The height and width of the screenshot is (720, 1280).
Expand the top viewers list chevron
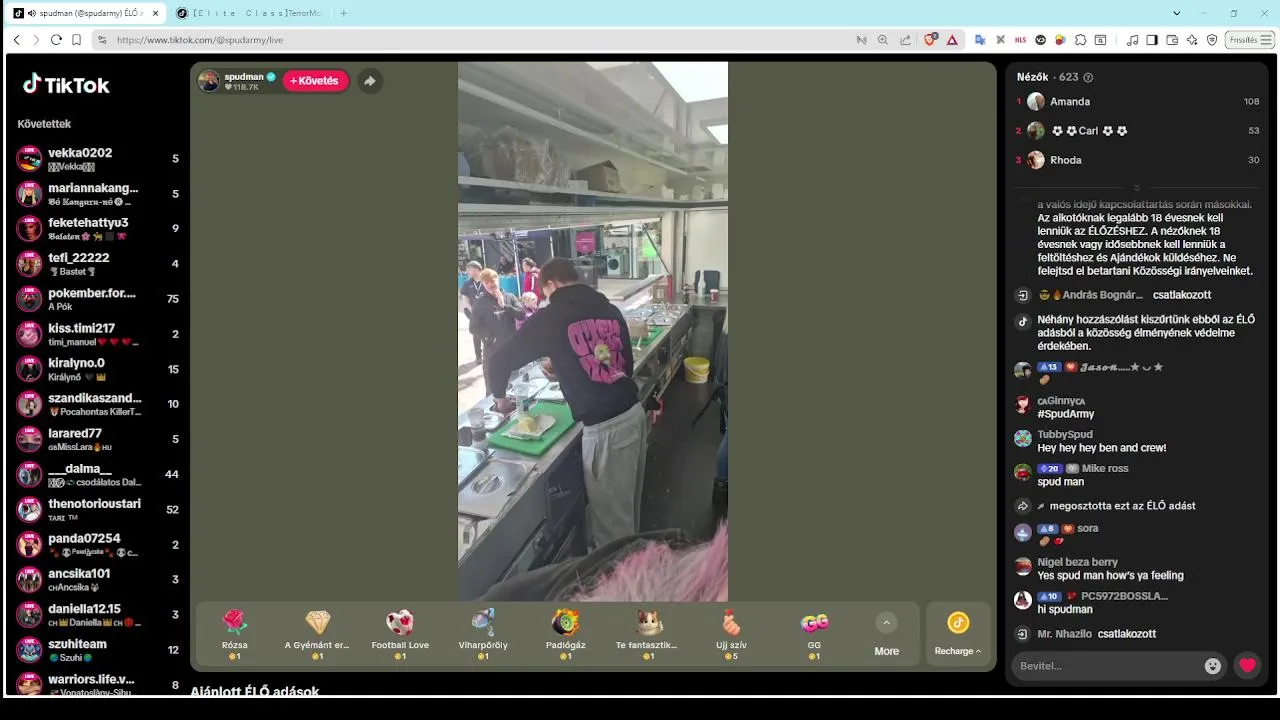[1136, 188]
